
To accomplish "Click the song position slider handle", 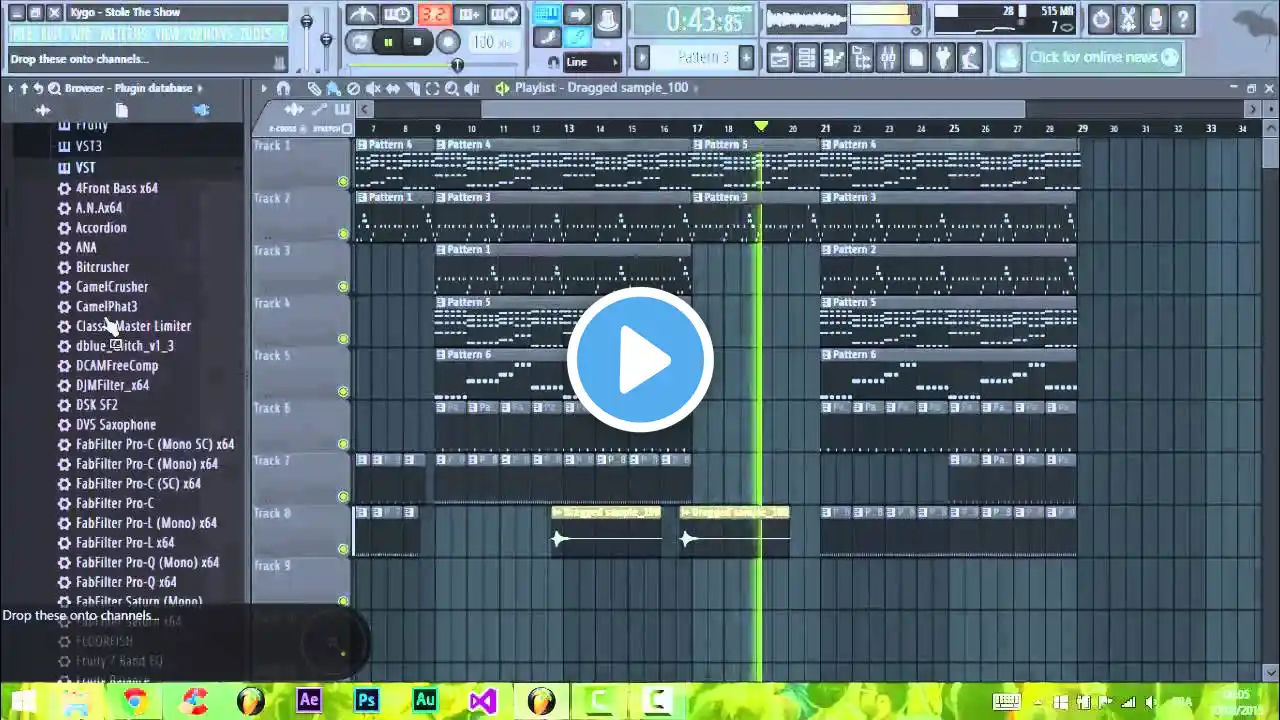I will coord(457,65).
